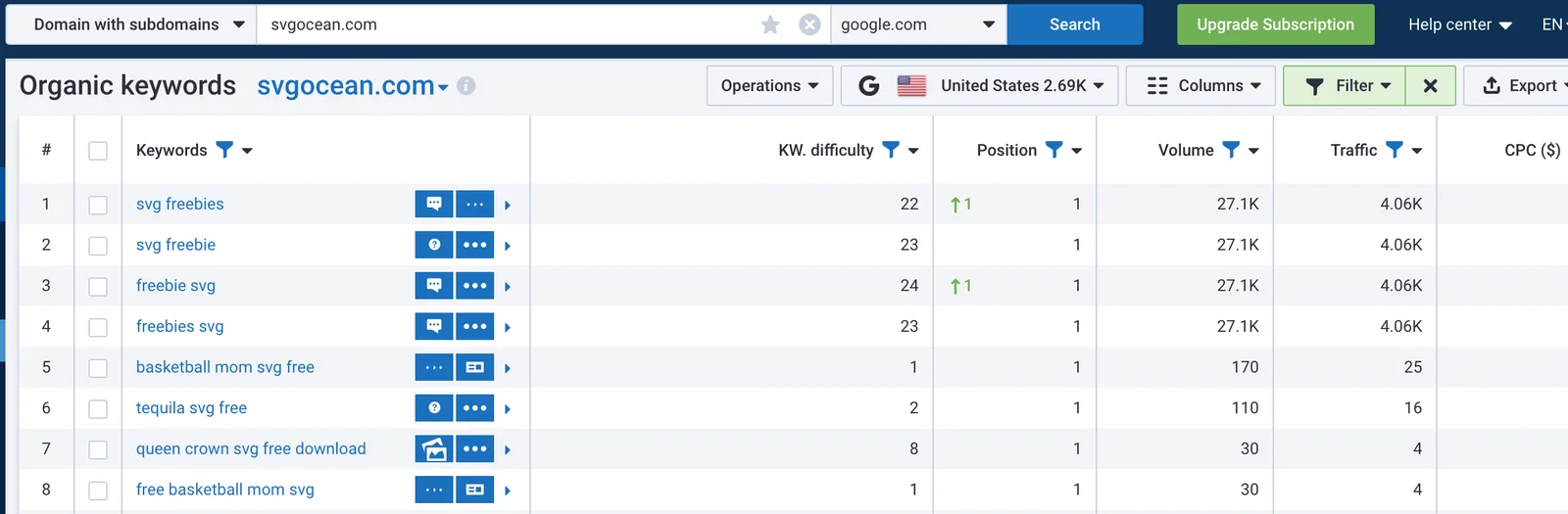Check the box for svg freebies
Viewport: 1568px width, 514px height.
click(x=98, y=205)
